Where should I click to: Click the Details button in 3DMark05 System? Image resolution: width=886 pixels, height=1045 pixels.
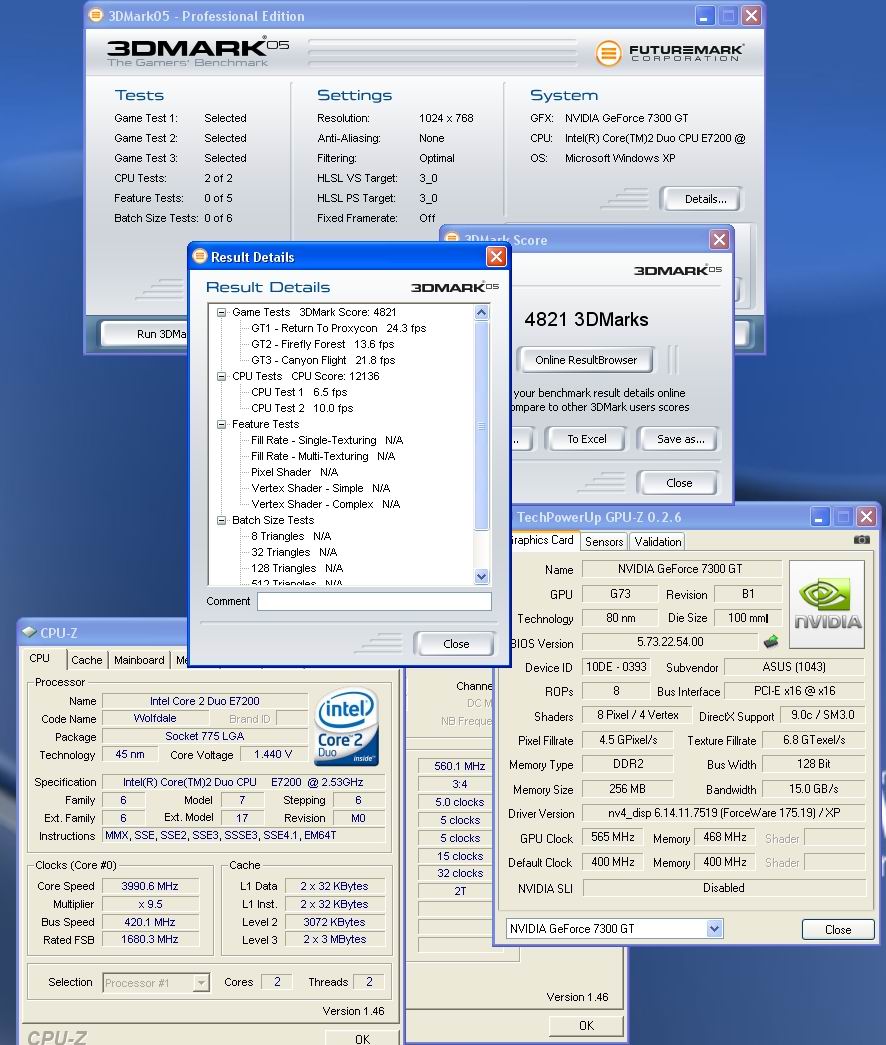click(701, 199)
